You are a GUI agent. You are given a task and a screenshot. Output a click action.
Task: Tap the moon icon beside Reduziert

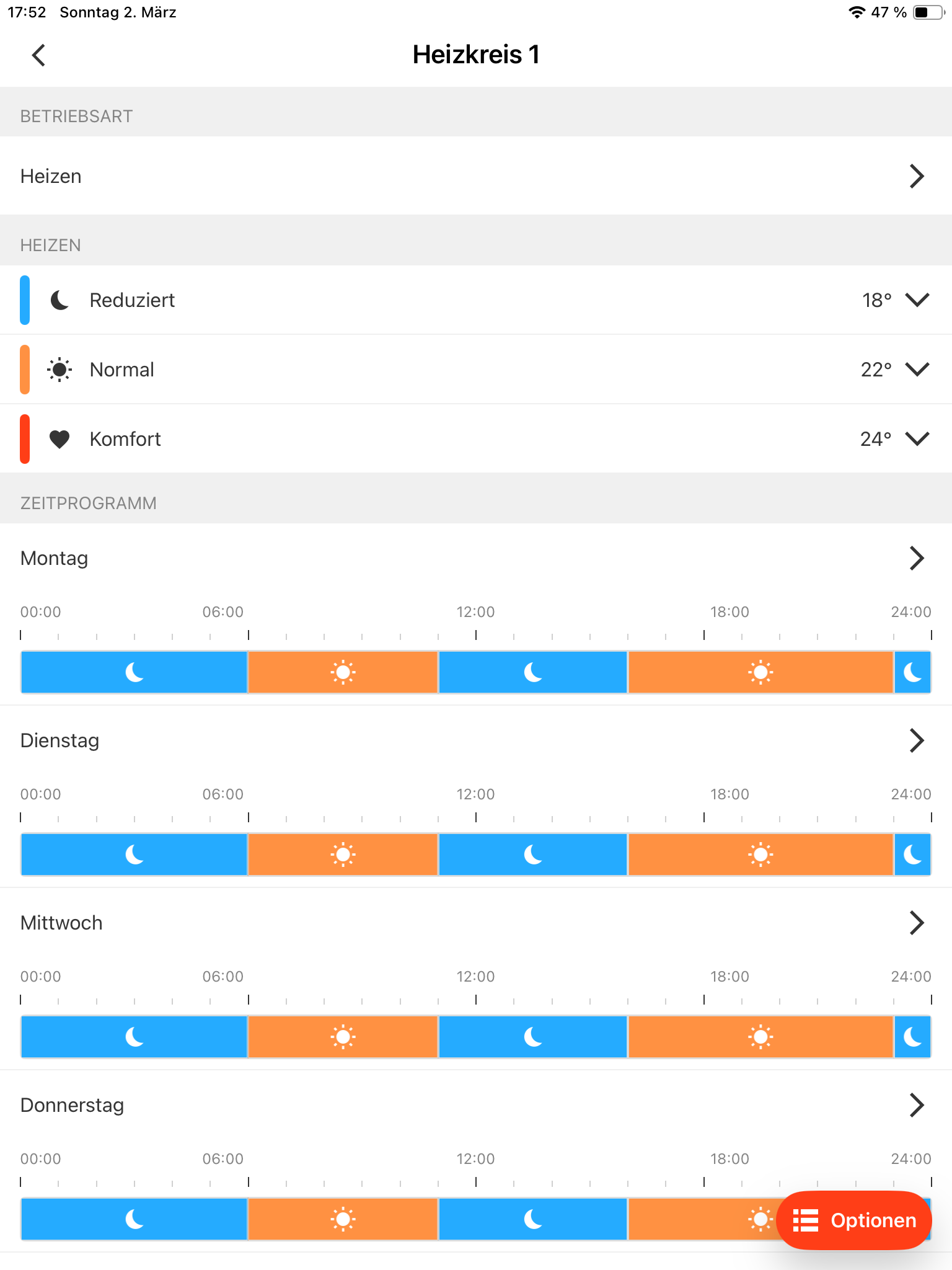59,300
